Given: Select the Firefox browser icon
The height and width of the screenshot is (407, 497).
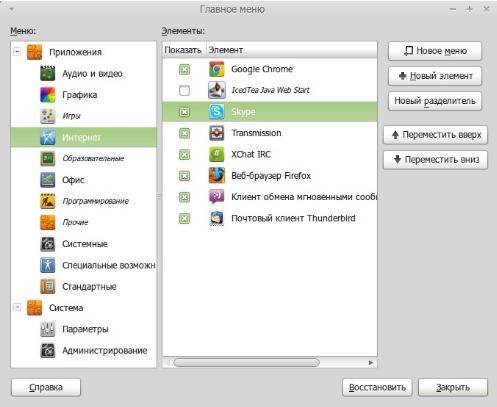Looking at the screenshot, I should click(217, 176).
